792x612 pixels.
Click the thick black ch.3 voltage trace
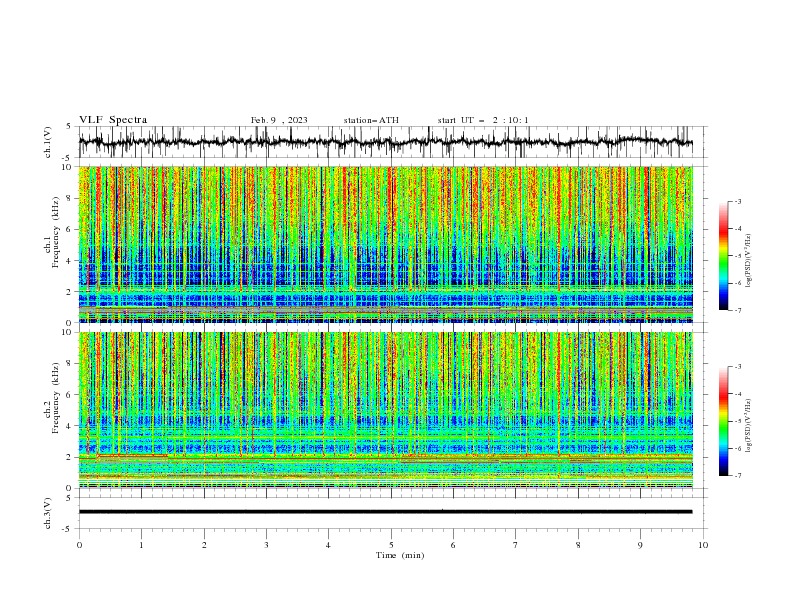[x=385, y=512]
